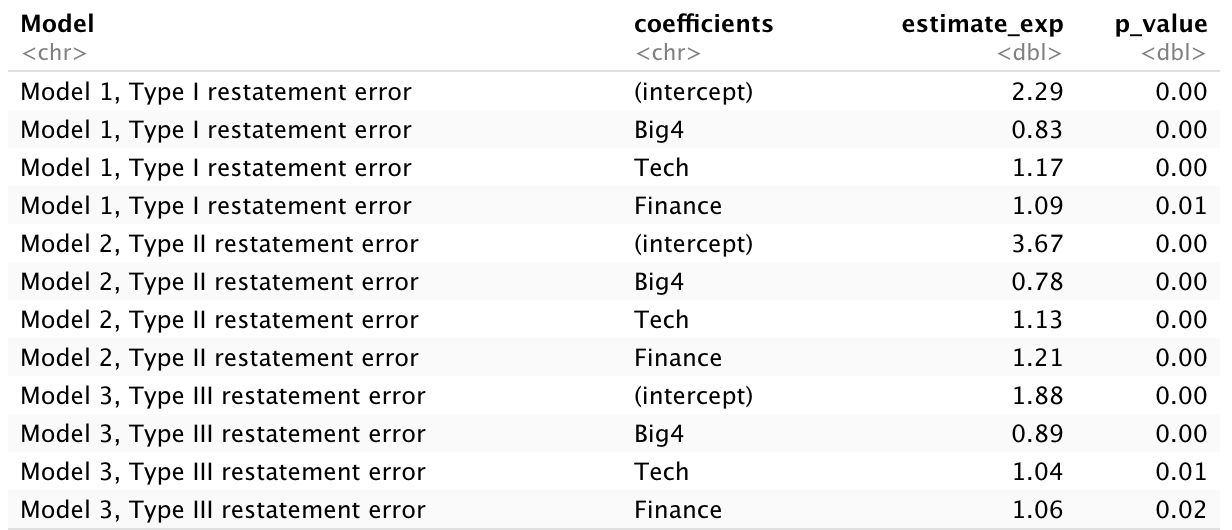Click the 1.21 estimate cell
The height and width of the screenshot is (530, 1232).
pos(1040,358)
